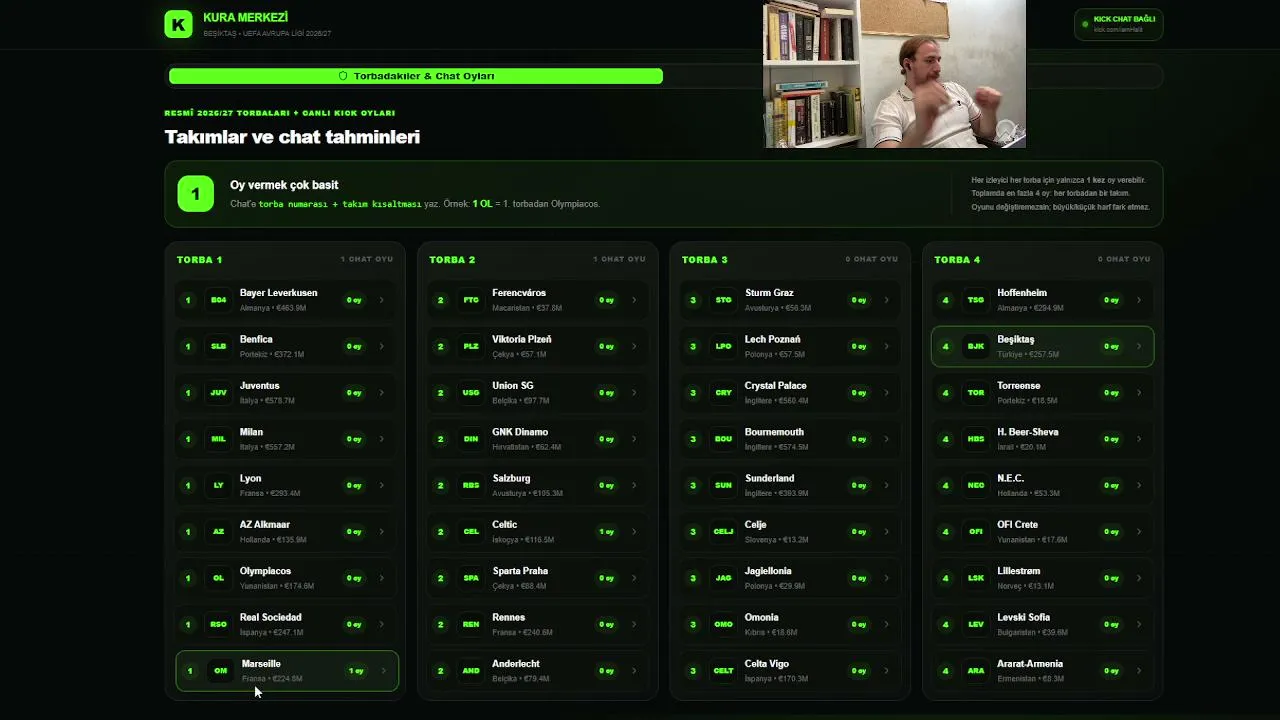Viewport: 1280px width, 720px height.
Task: Click the SLB badge for Benfica
Action: click(218, 346)
